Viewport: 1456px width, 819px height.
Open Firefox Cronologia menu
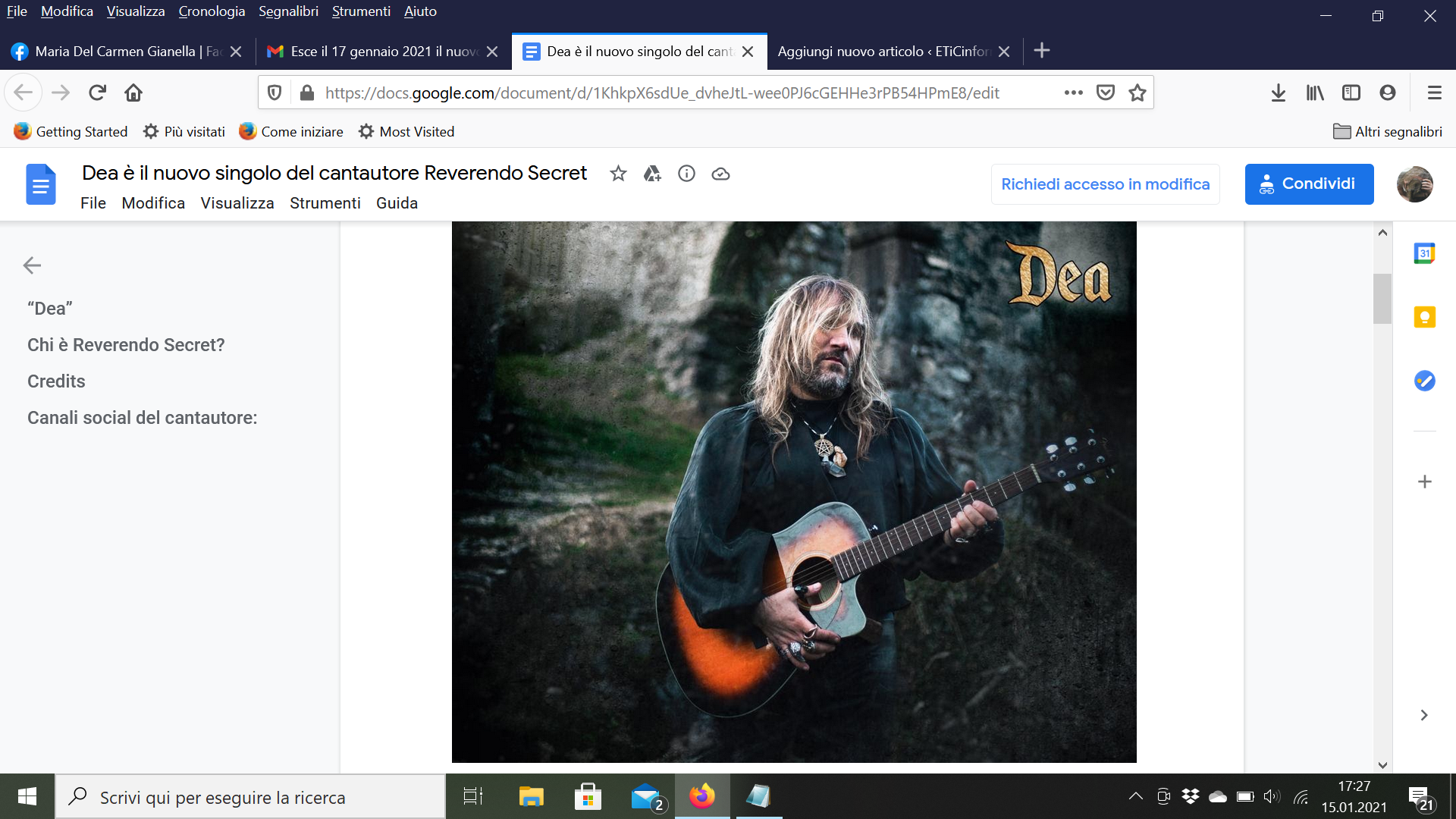(212, 11)
